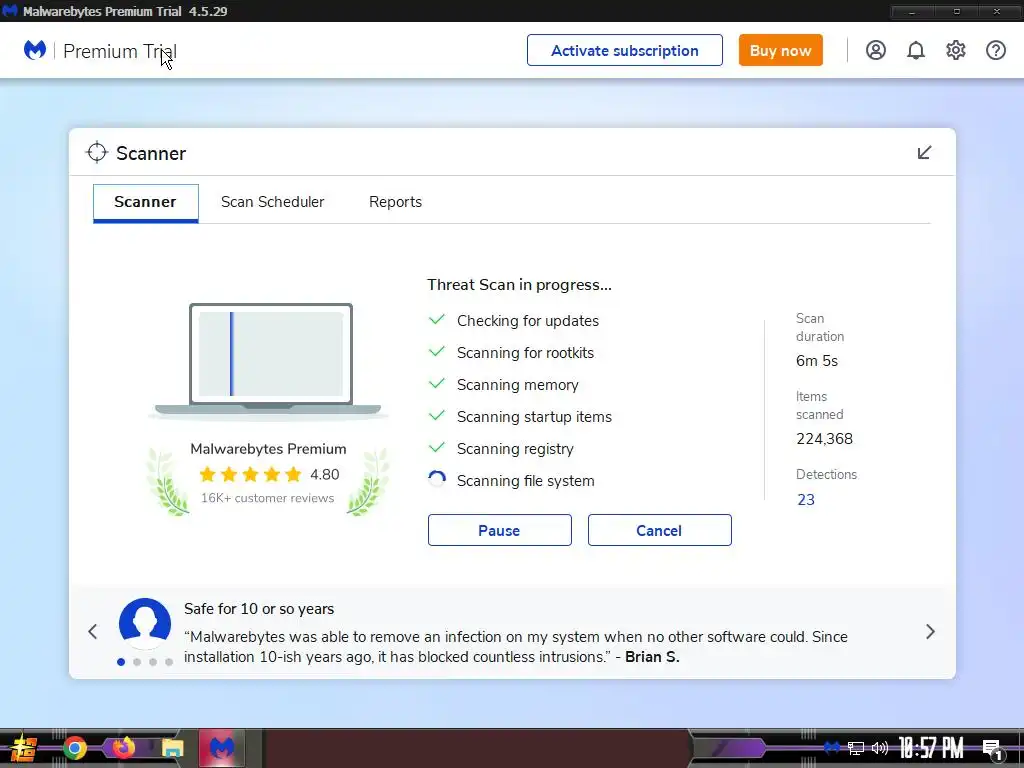Click Activate subscription button

coord(624,50)
